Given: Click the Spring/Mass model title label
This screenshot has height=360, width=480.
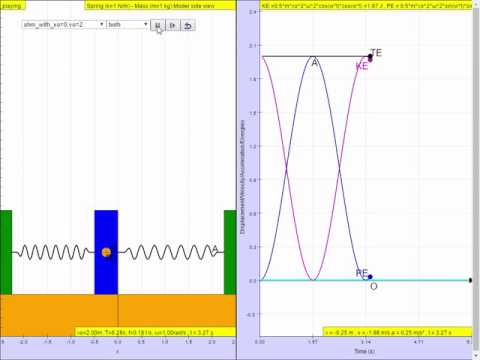Looking at the screenshot, I should (160, 6).
